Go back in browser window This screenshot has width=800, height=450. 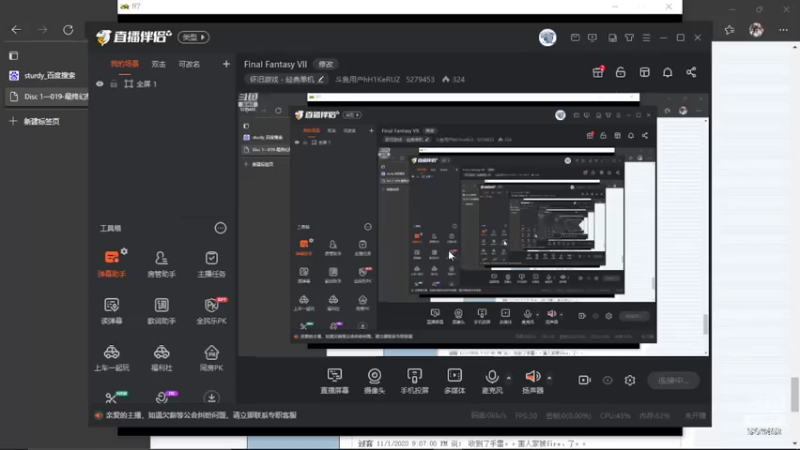point(16,30)
